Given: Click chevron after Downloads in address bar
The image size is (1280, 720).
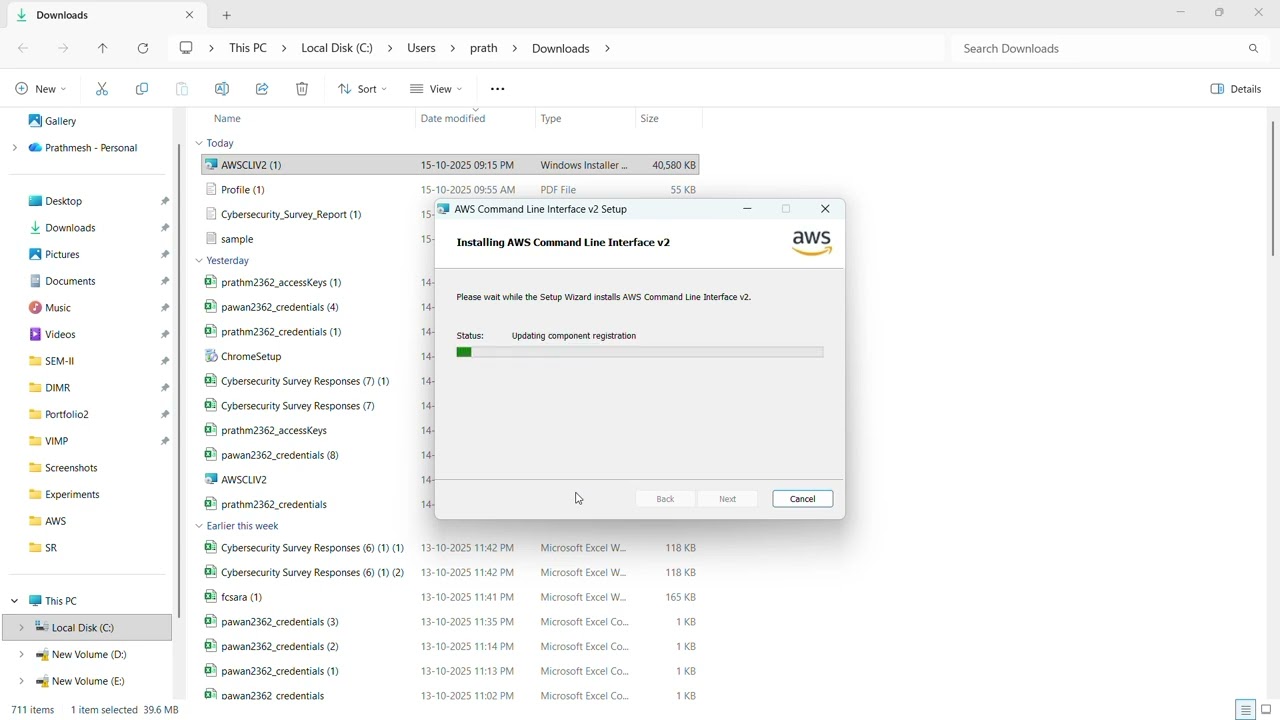Looking at the screenshot, I should (x=607, y=48).
